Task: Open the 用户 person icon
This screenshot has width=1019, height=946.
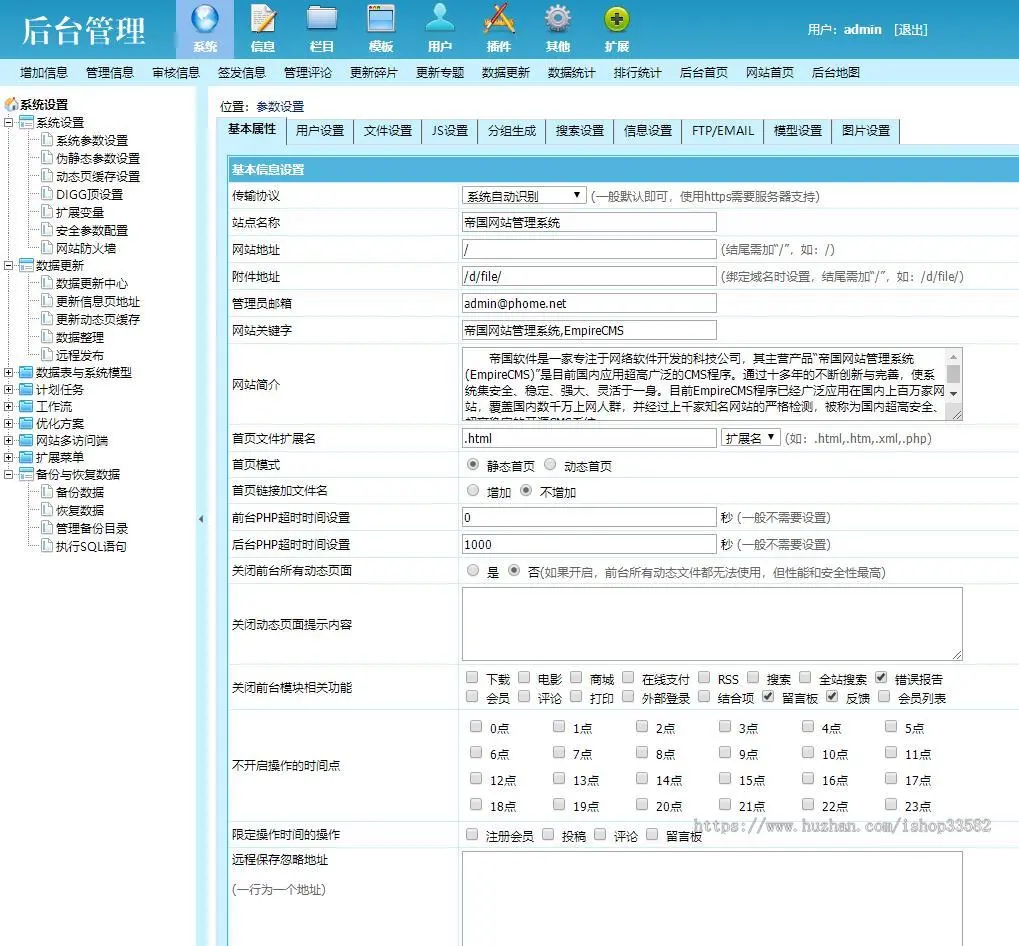Action: 440,19
